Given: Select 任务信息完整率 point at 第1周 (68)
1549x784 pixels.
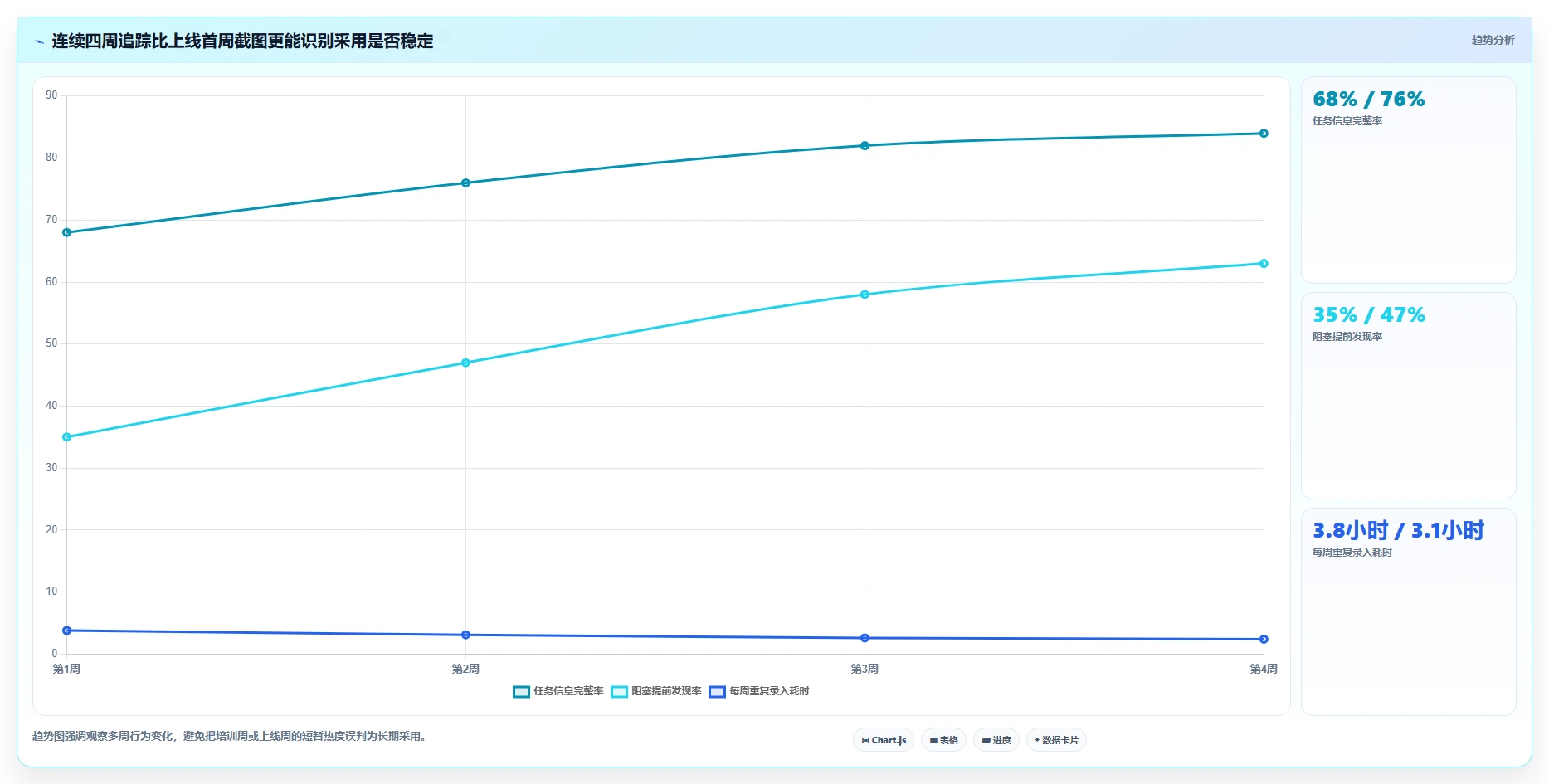Looking at the screenshot, I should tap(66, 232).
